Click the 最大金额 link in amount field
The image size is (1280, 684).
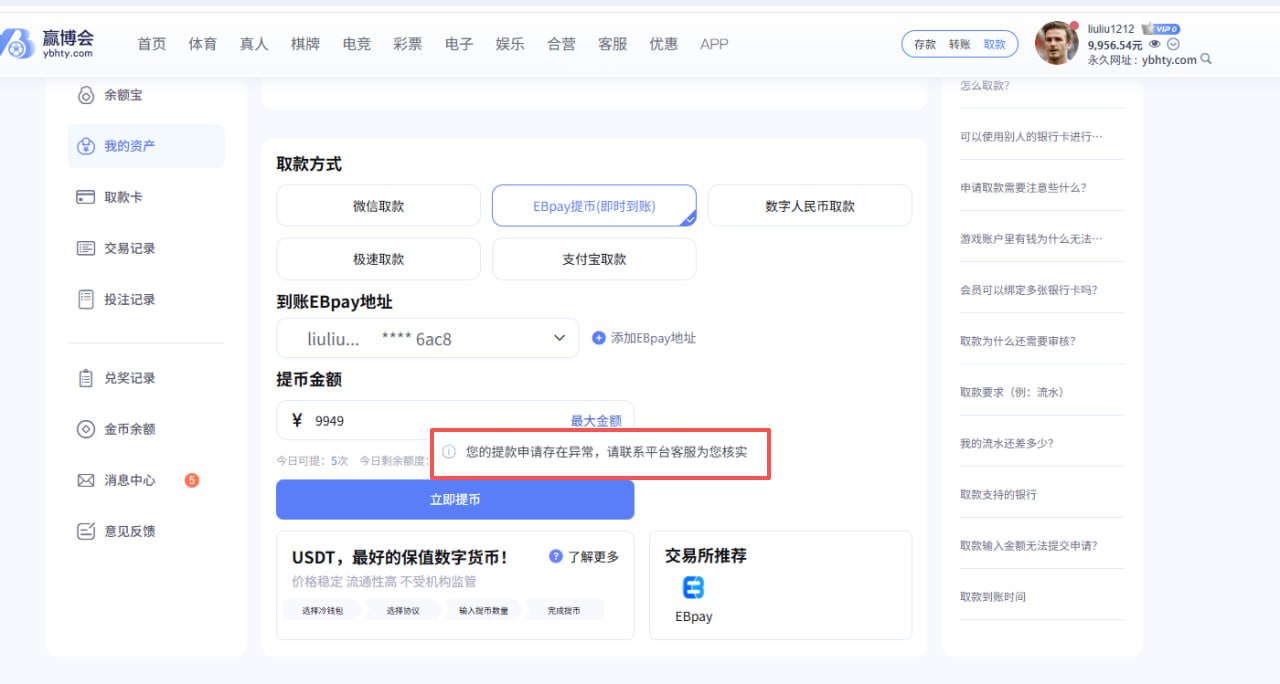coord(595,421)
